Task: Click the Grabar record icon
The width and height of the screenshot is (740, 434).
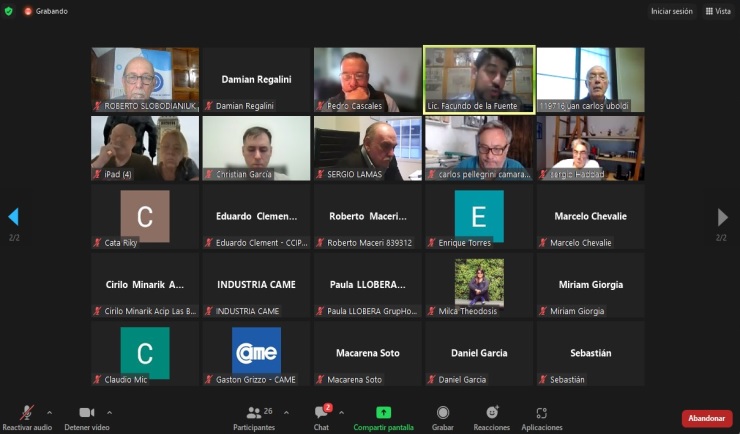Action: pos(443,413)
